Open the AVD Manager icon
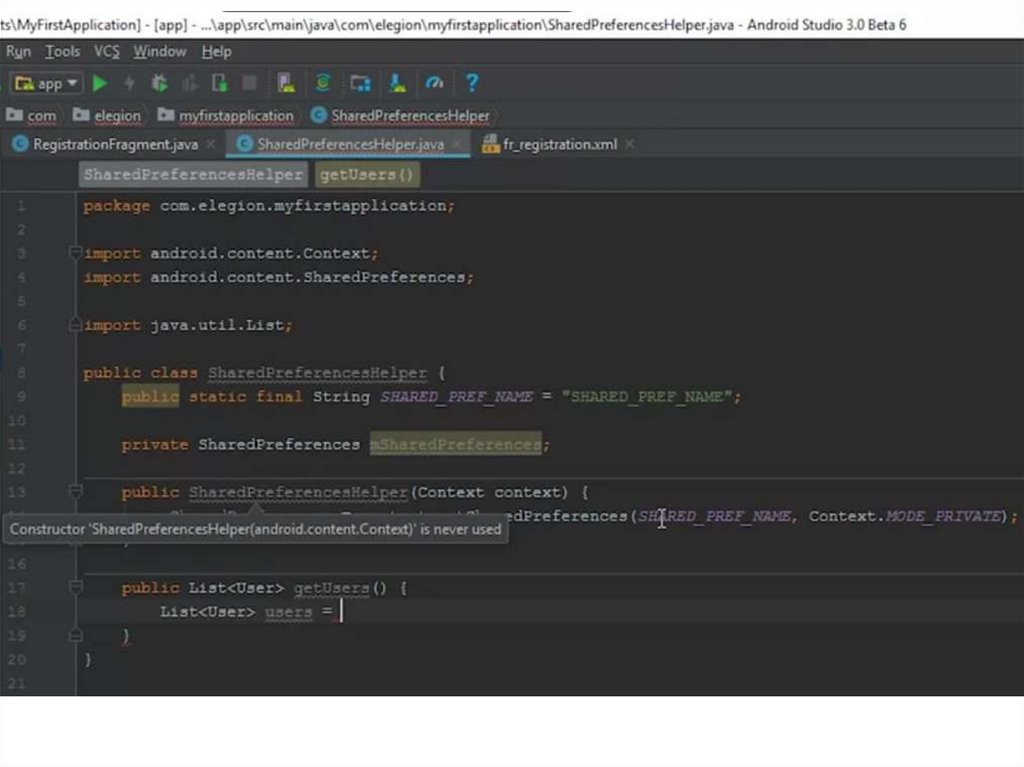Screen dimensions: 1024x767 click(286, 84)
